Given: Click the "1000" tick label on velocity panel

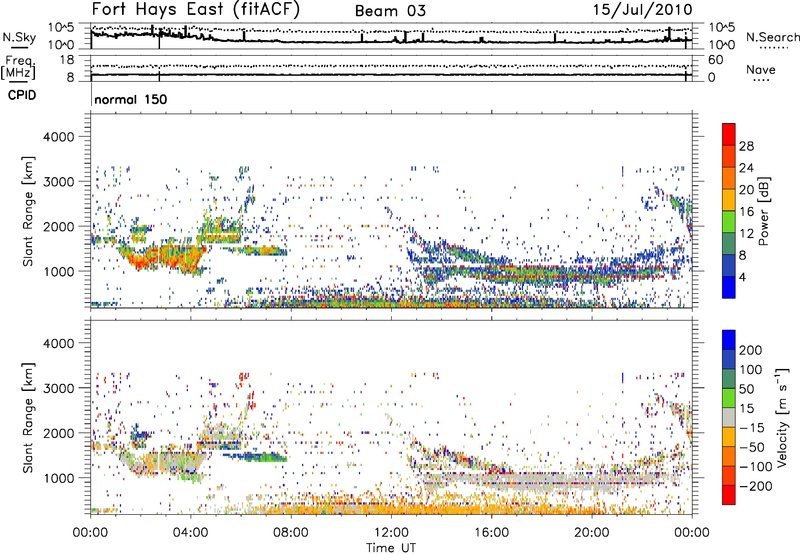Looking at the screenshot, I should click(x=59, y=478).
